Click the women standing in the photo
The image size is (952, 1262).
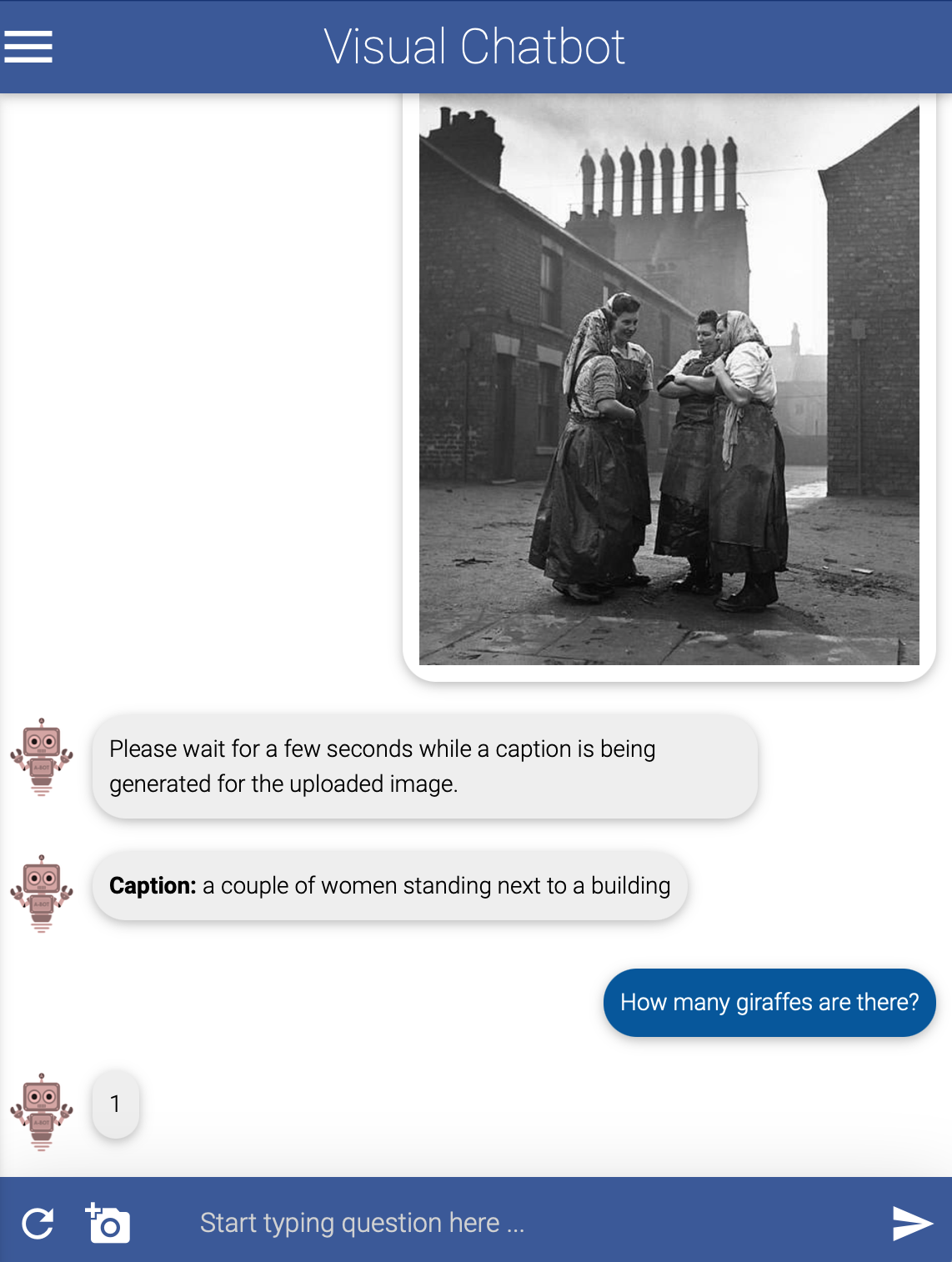click(659, 450)
